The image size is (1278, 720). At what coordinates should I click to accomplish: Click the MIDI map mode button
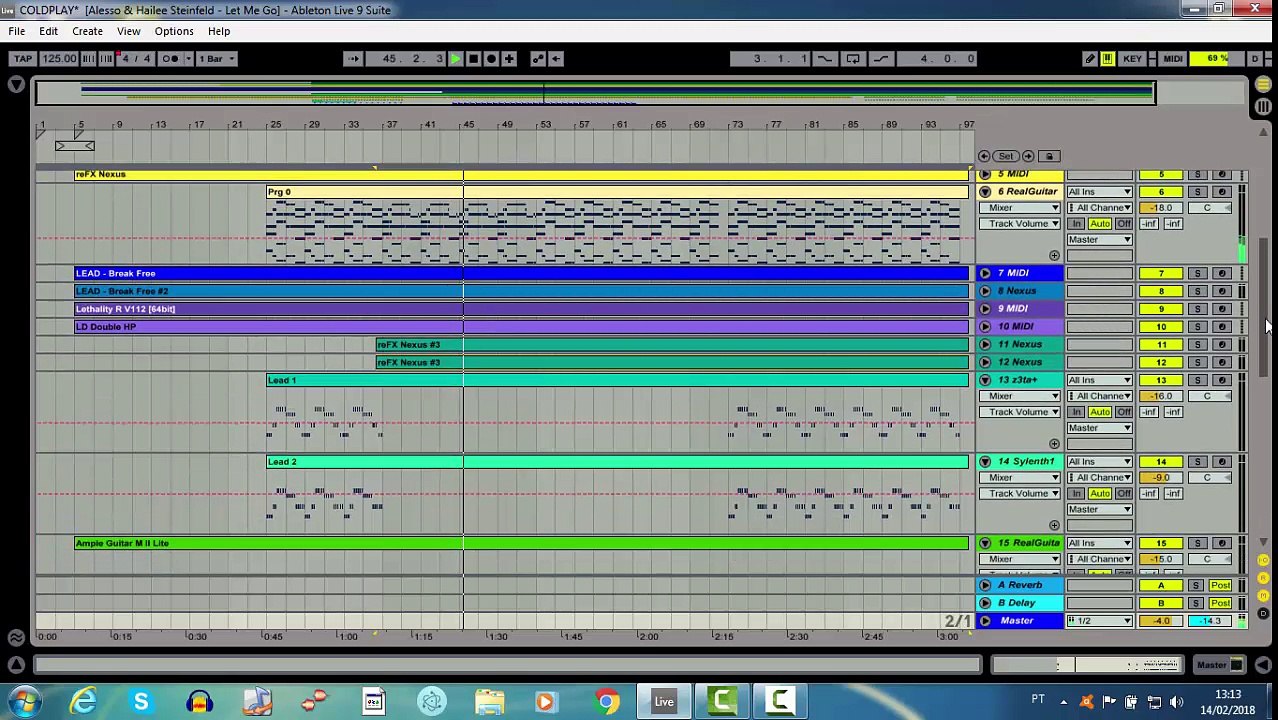pyautogui.click(x=1173, y=59)
